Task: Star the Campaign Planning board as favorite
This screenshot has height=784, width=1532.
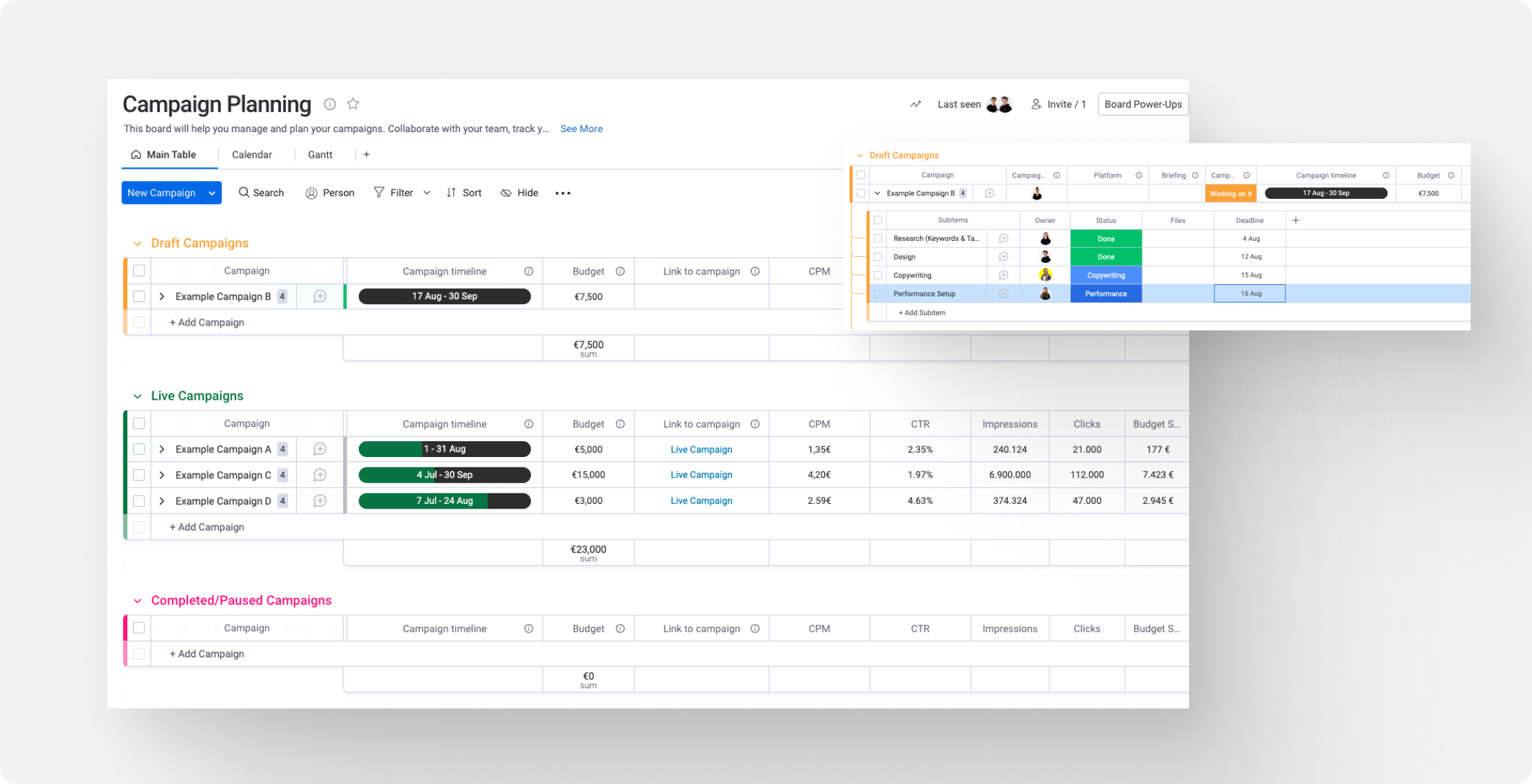Action: point(353,104)
